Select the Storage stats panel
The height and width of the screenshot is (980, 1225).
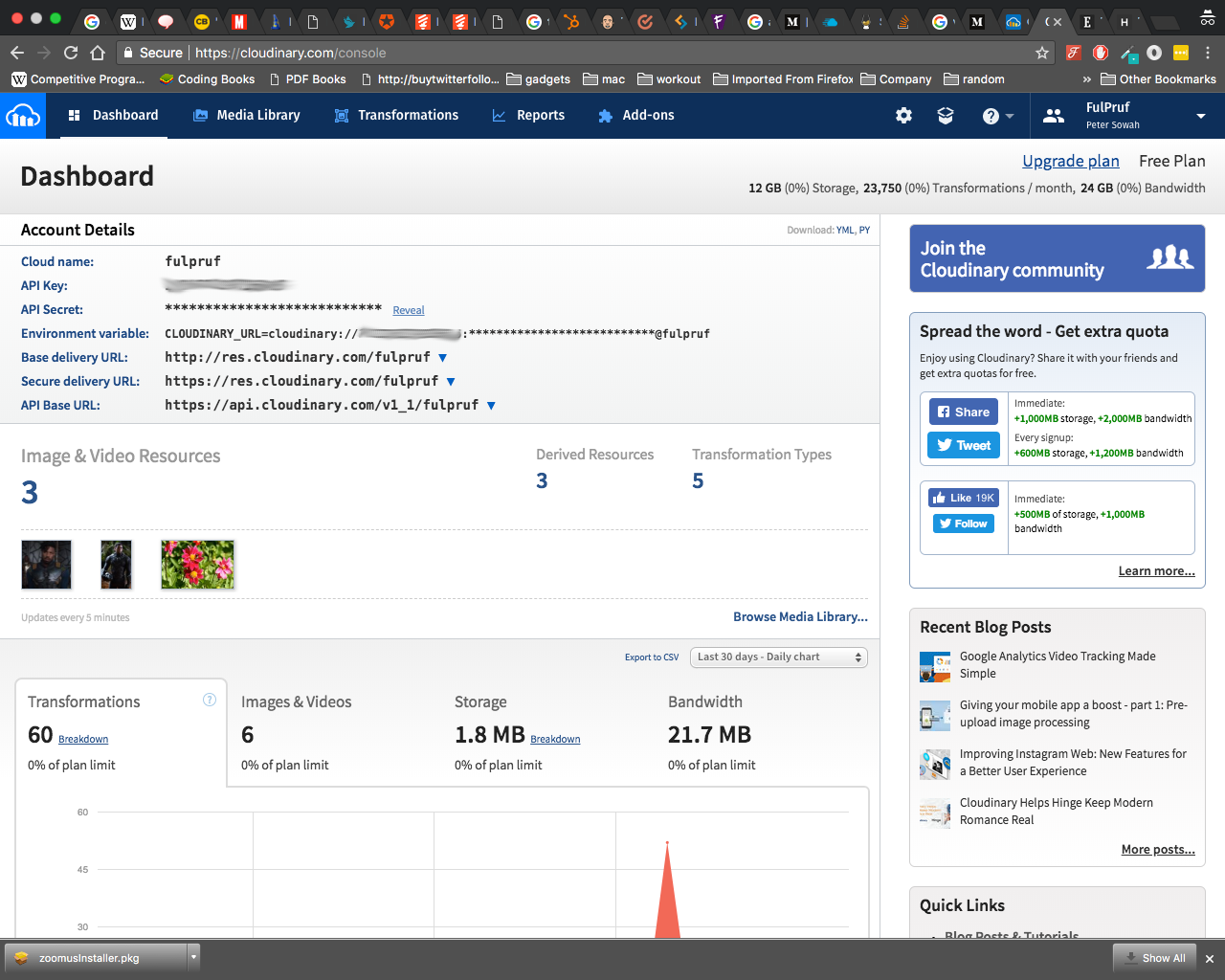(x=547, y=733)
